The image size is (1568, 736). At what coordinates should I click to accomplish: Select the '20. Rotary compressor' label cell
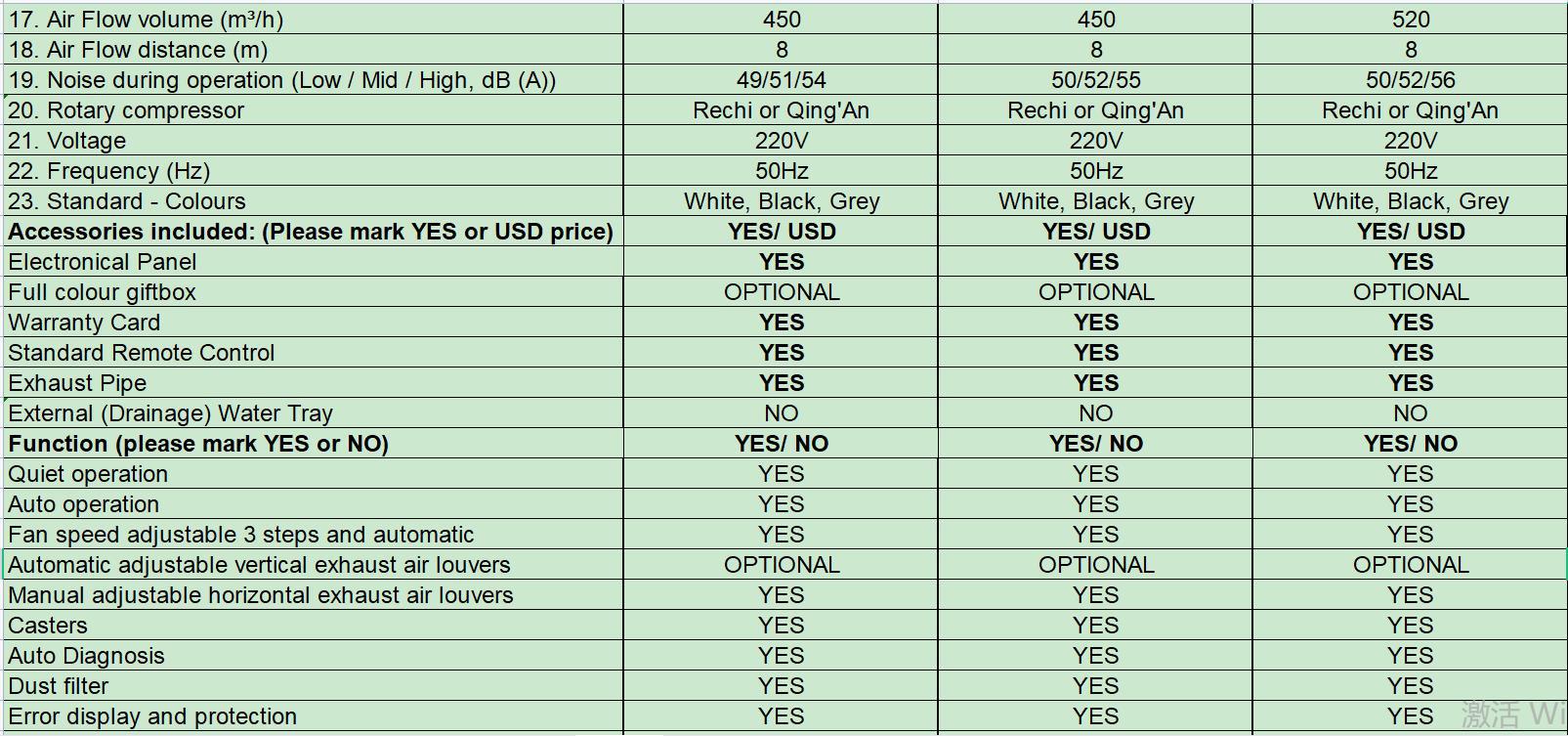click(x=126, y=110)
